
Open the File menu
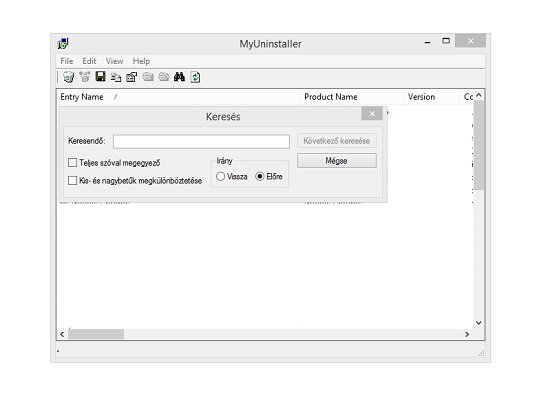click(67, 61)
